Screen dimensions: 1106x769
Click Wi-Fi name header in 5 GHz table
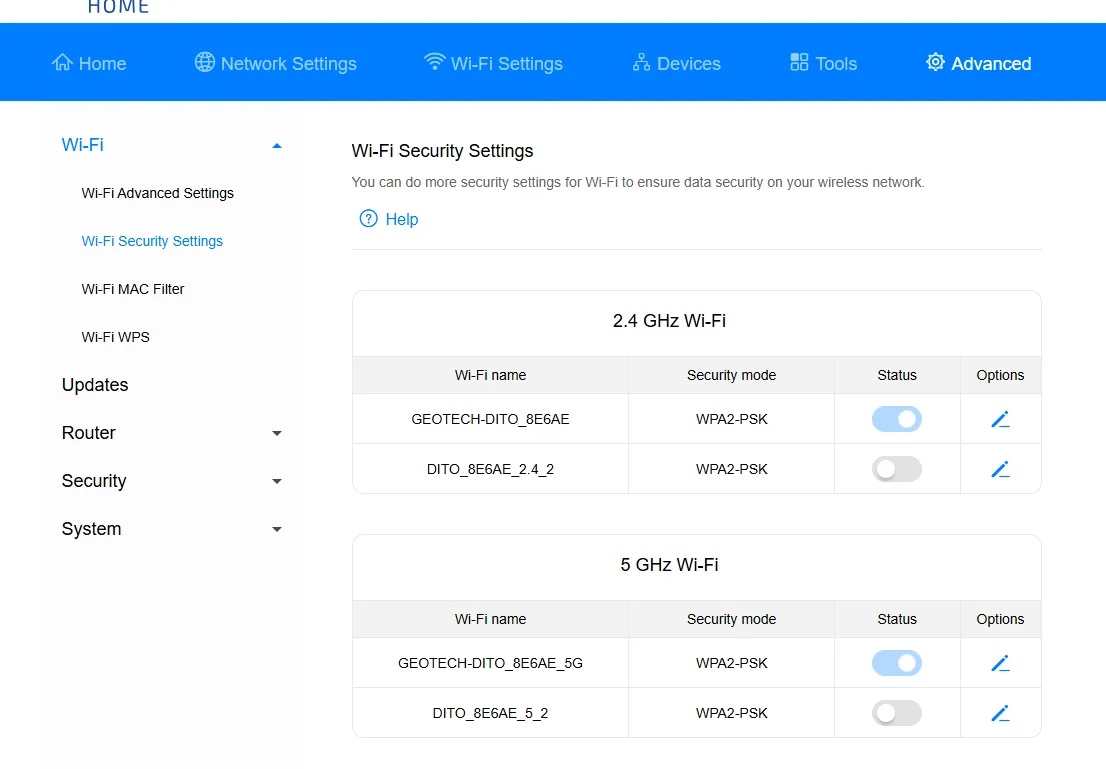tap(490, 619)
